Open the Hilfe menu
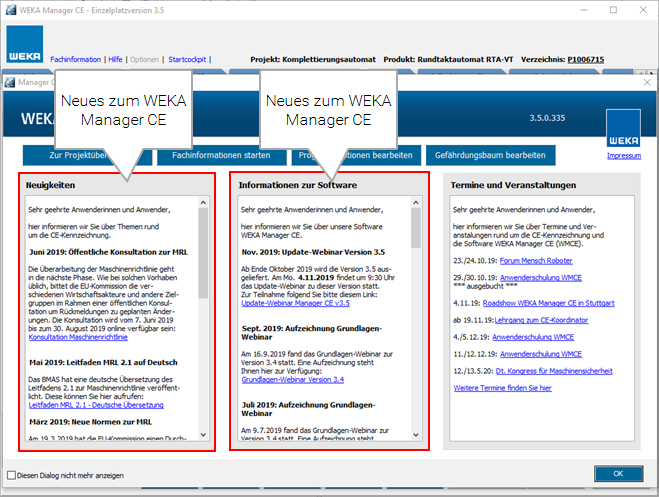The image size is (659, 497). pos(116,59)
